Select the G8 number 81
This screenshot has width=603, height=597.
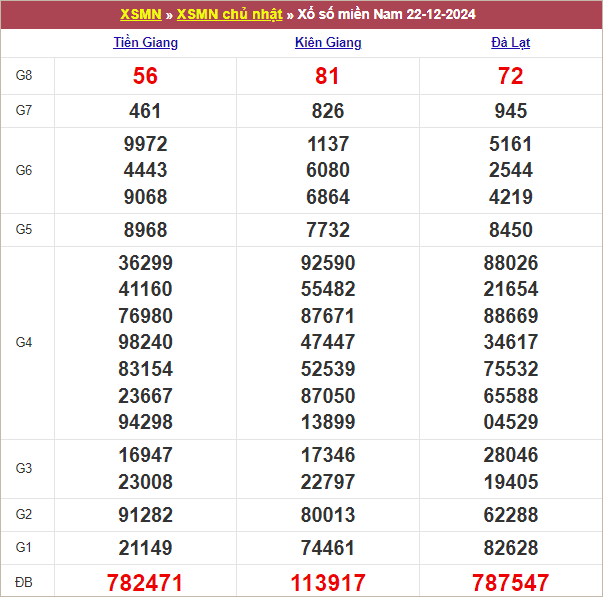(x=328, y=76)
